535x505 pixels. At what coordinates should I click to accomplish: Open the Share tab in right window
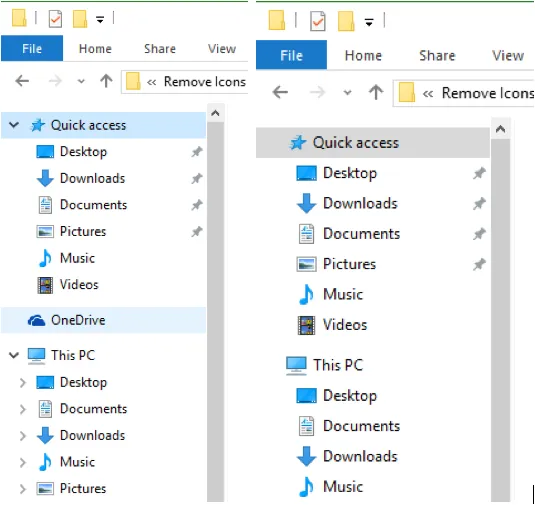(x=437, y=55)
